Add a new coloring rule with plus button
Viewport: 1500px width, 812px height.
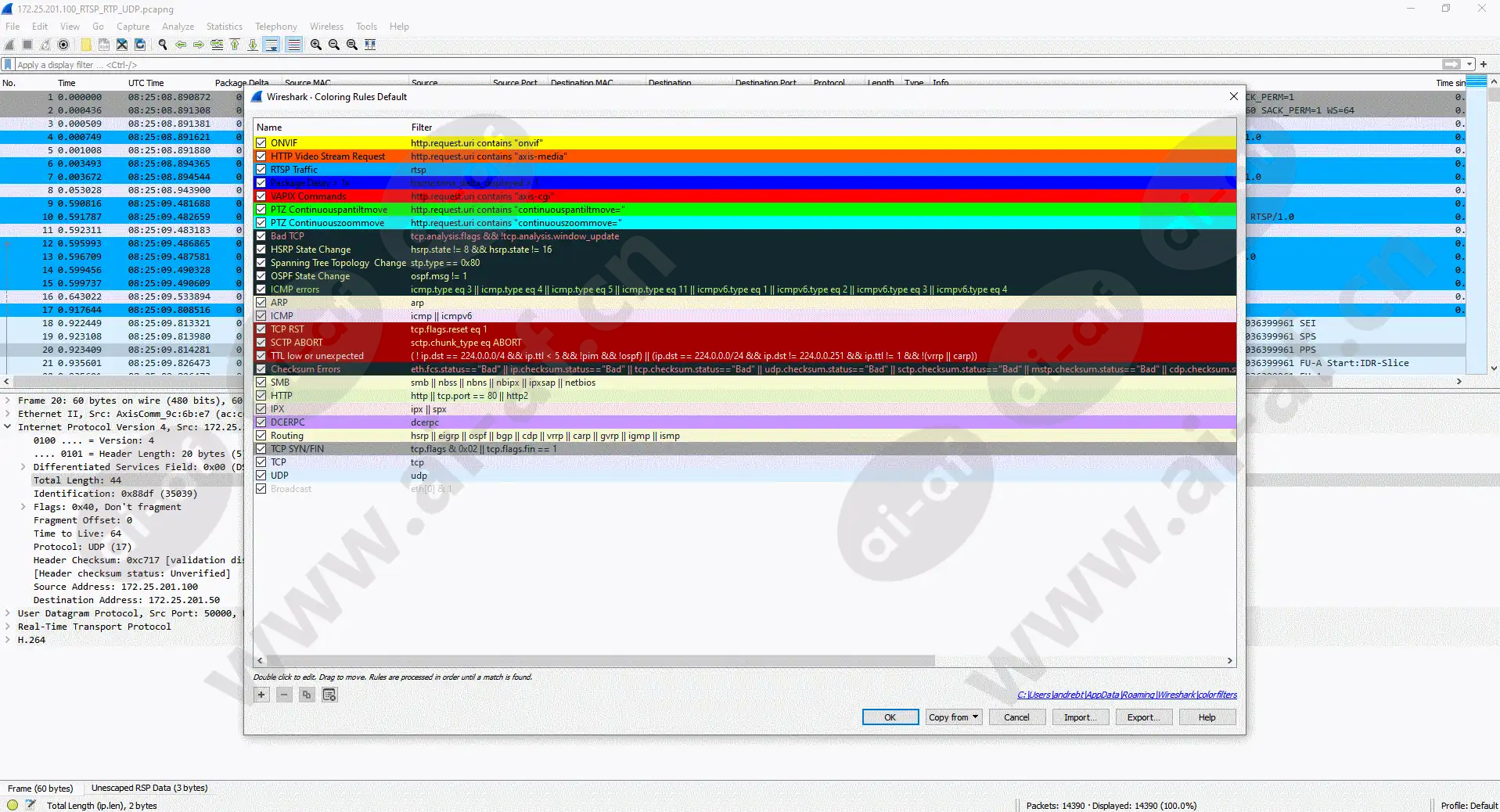[261, 695]
